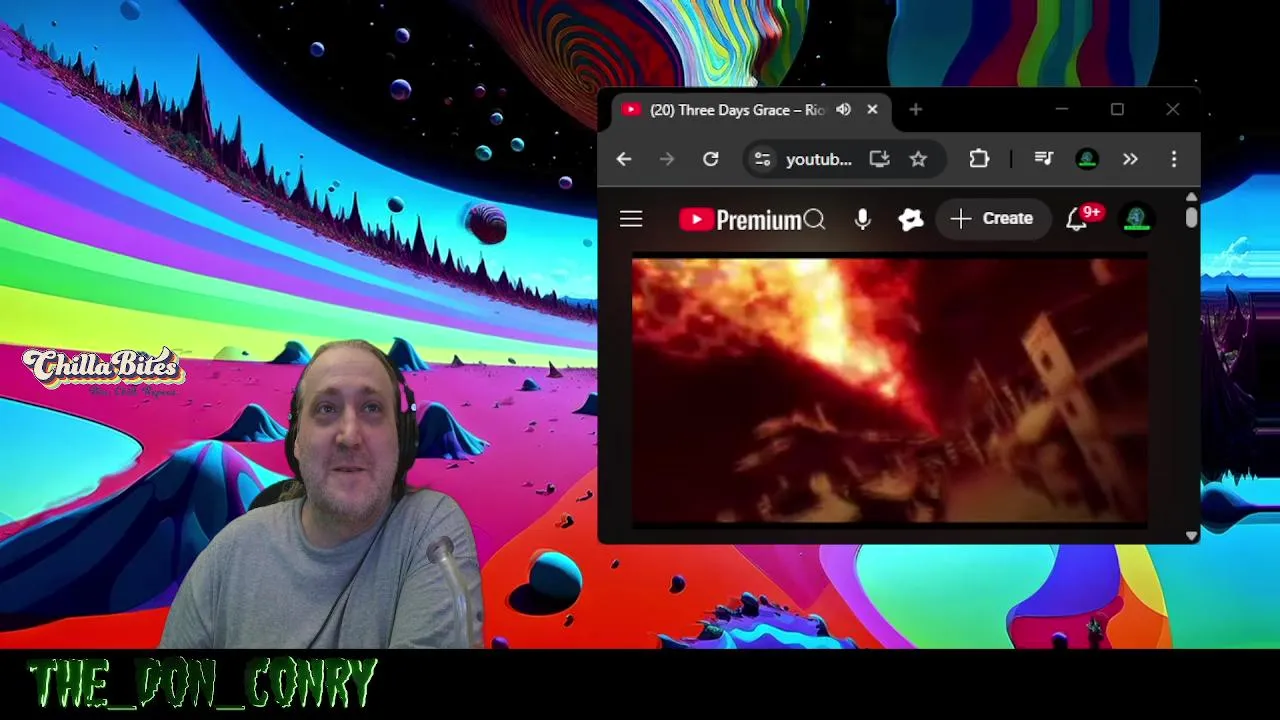The width and height of the screenshot is (1280, 720).
Task: Open site information icon in address bar
Action: tap(762, 159)
